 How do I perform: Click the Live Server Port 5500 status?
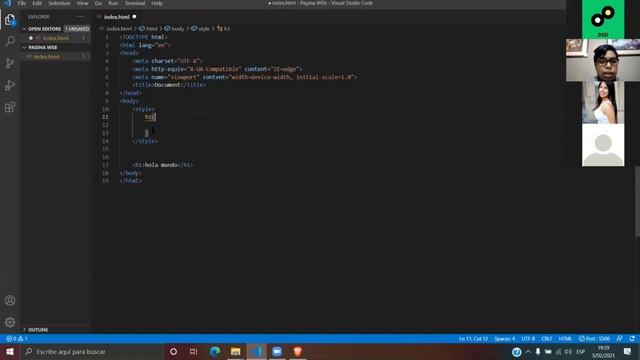point(594,339)
